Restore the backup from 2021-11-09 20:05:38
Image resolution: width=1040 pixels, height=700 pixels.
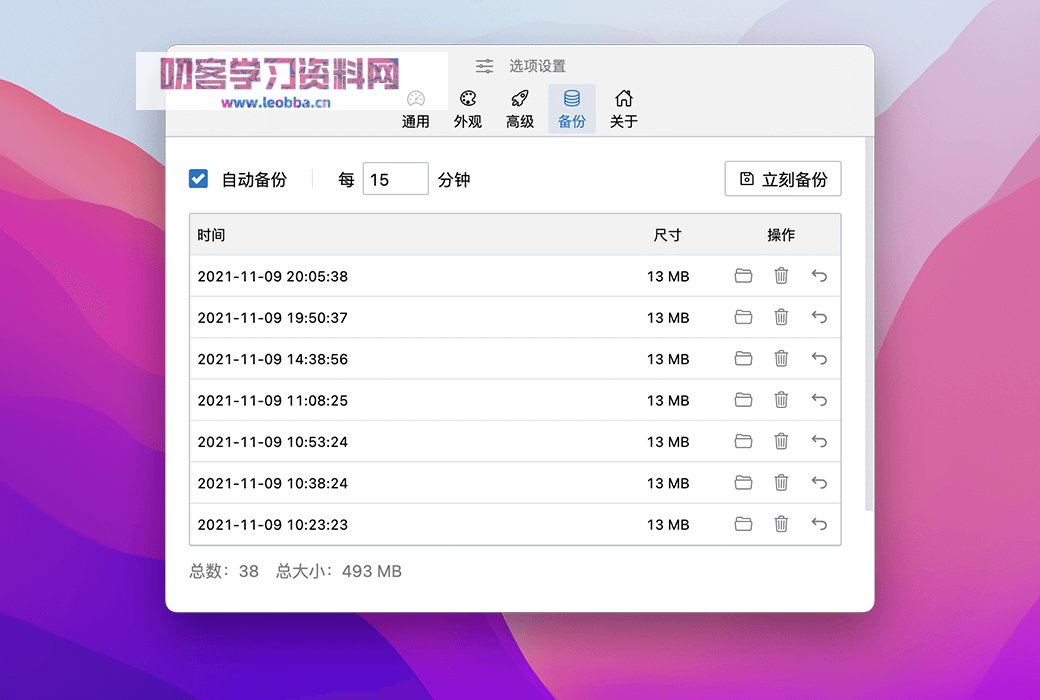tap(819, 276)
